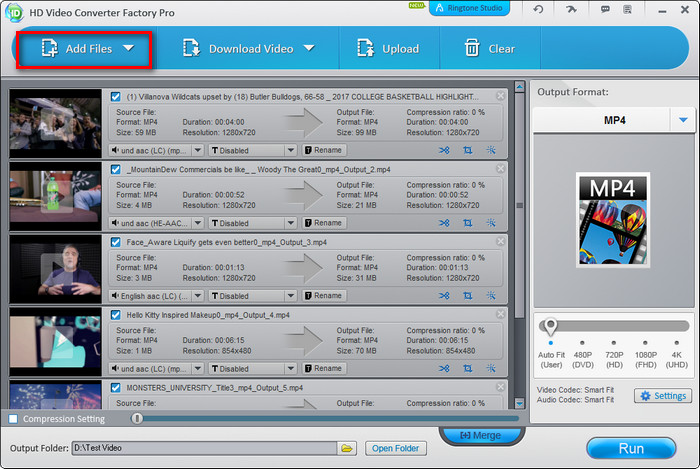
Task: Click Clear to remove all files
Action: 490,49
